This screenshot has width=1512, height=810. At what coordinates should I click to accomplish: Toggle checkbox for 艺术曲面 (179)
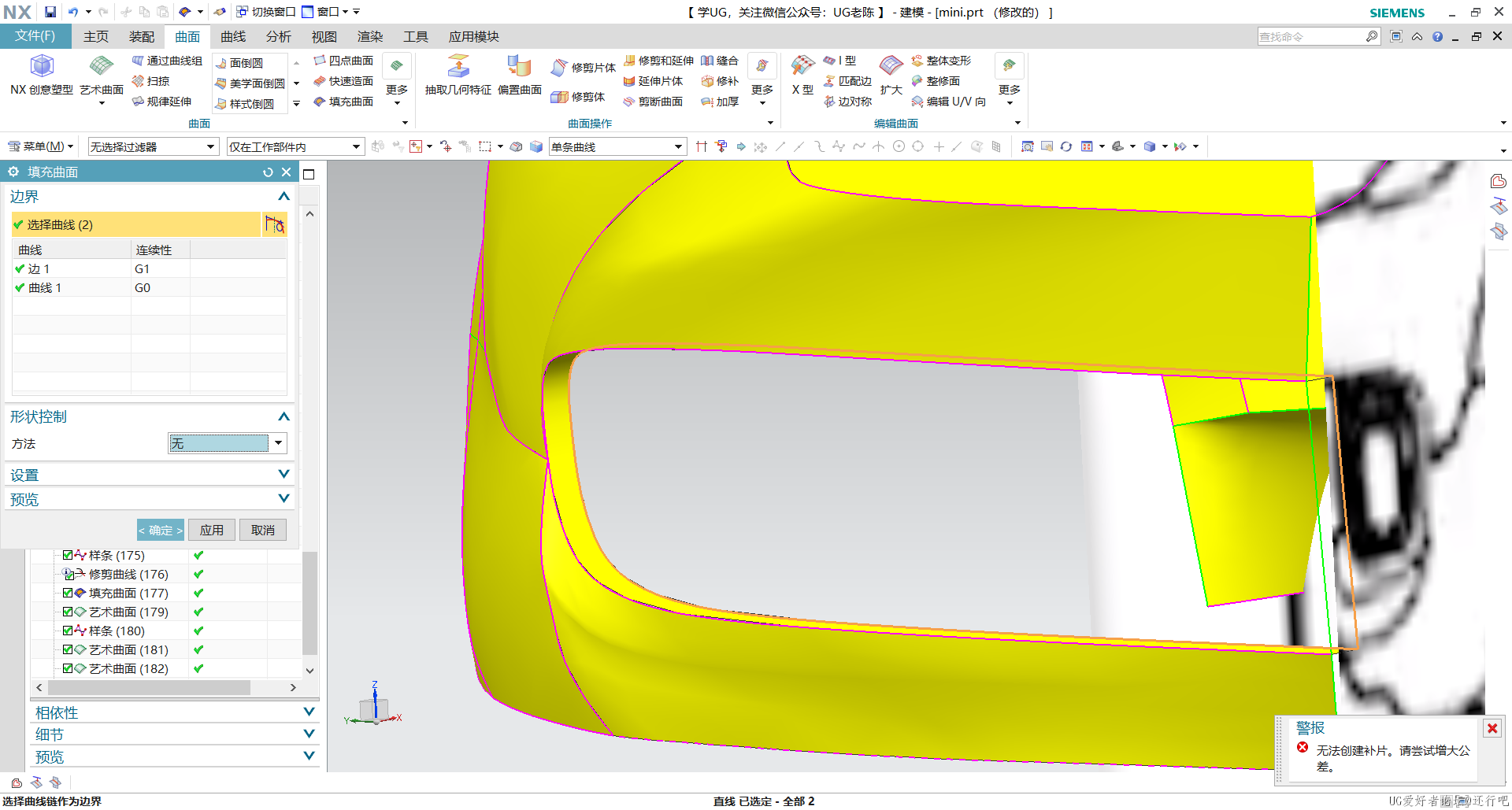(x=68, y=612)
